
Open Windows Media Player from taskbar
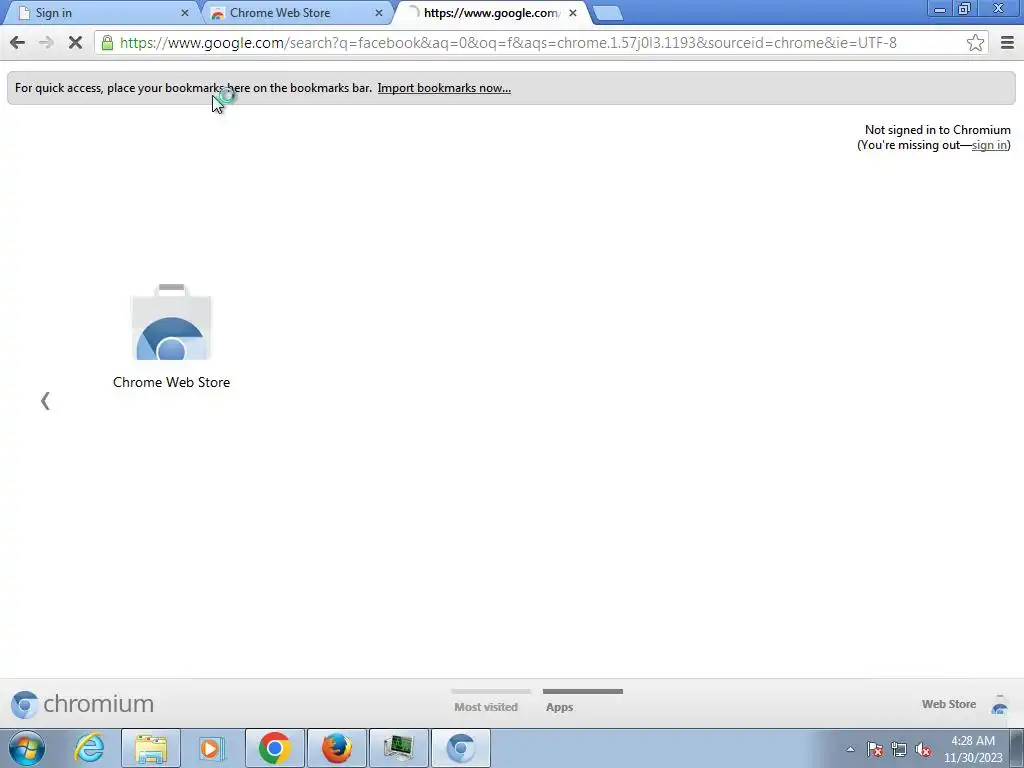tap(212, 748)
